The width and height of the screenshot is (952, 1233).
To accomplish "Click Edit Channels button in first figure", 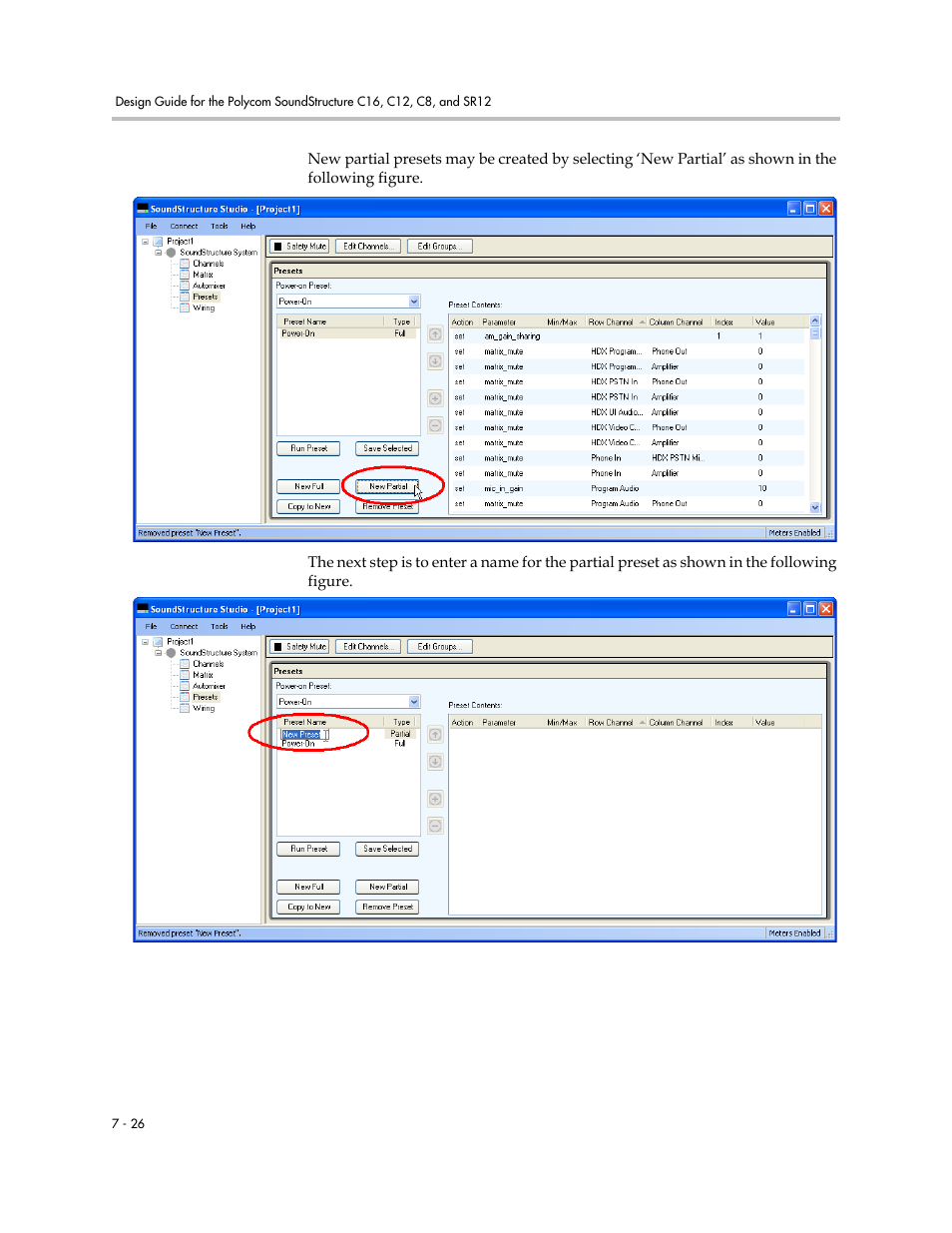I will click(x=367, y=247).
